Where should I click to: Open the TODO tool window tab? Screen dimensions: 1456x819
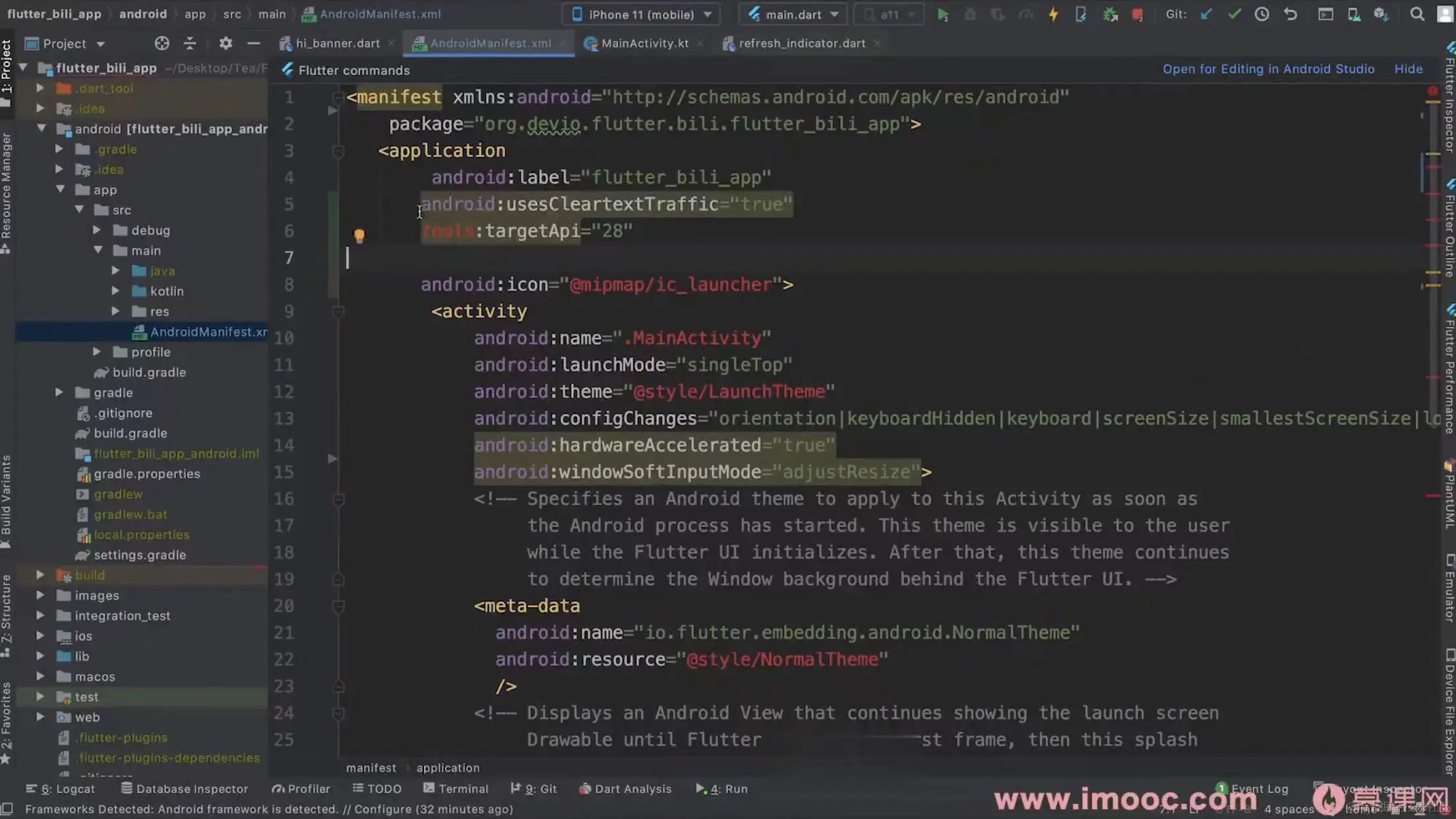377,789
